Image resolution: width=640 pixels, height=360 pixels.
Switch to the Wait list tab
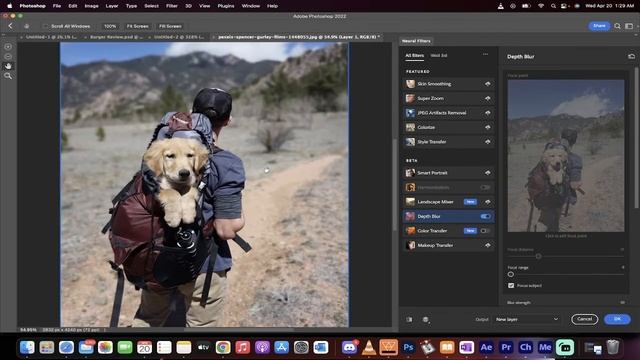[x=439, y=56]
